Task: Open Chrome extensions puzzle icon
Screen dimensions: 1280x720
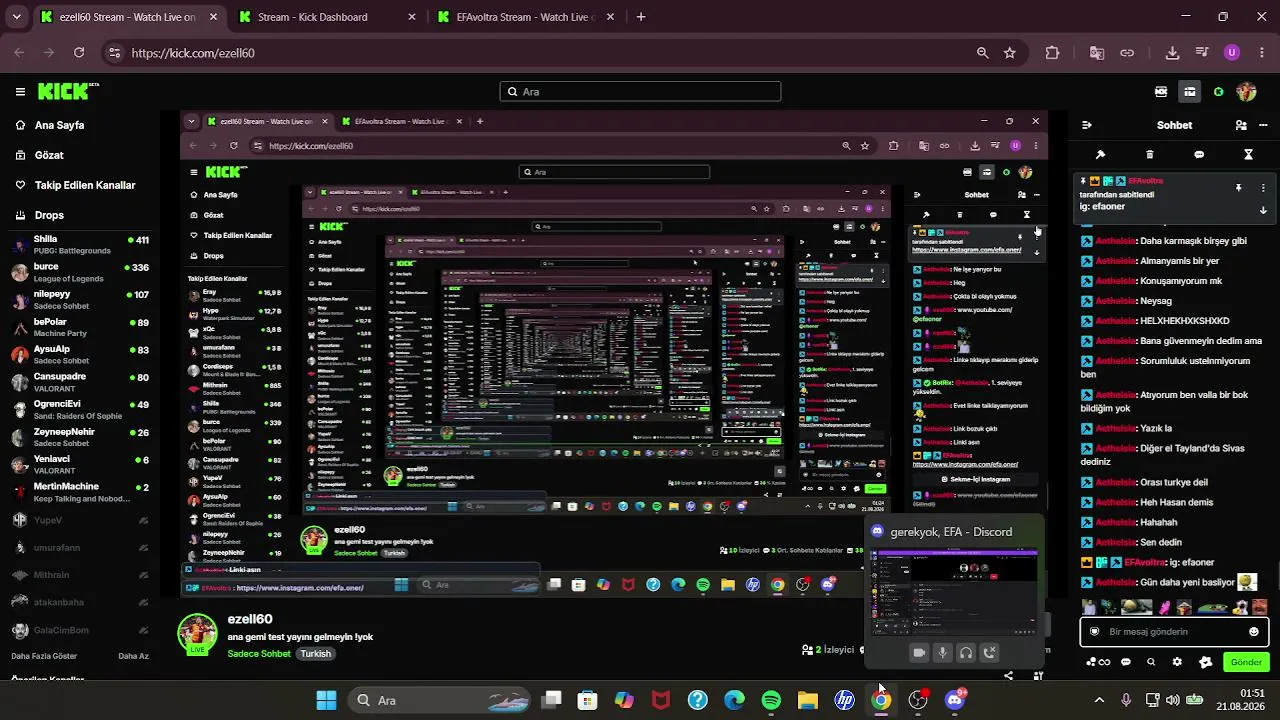Action: point(1052,53)
